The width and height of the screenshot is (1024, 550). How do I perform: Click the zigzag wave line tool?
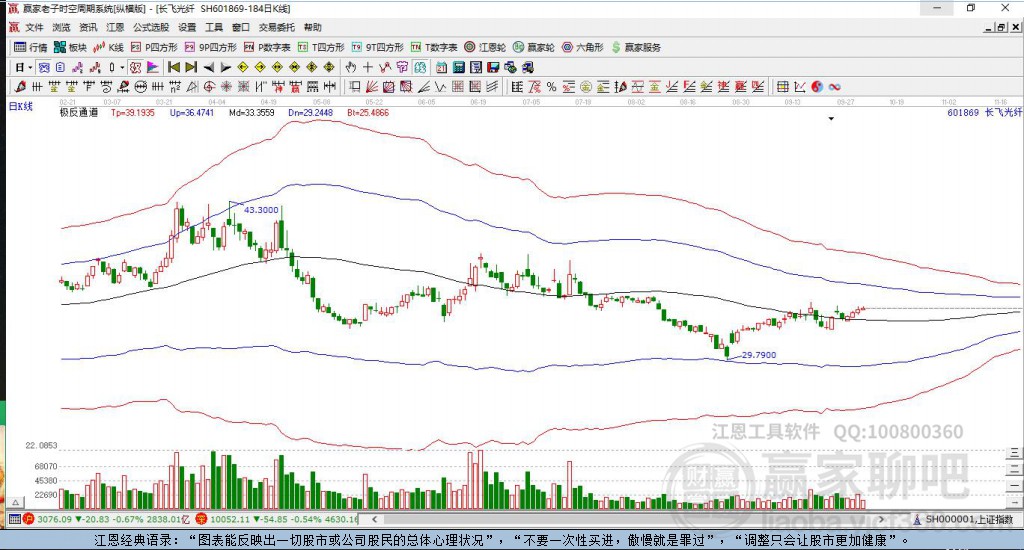click(x=440, y=87)
